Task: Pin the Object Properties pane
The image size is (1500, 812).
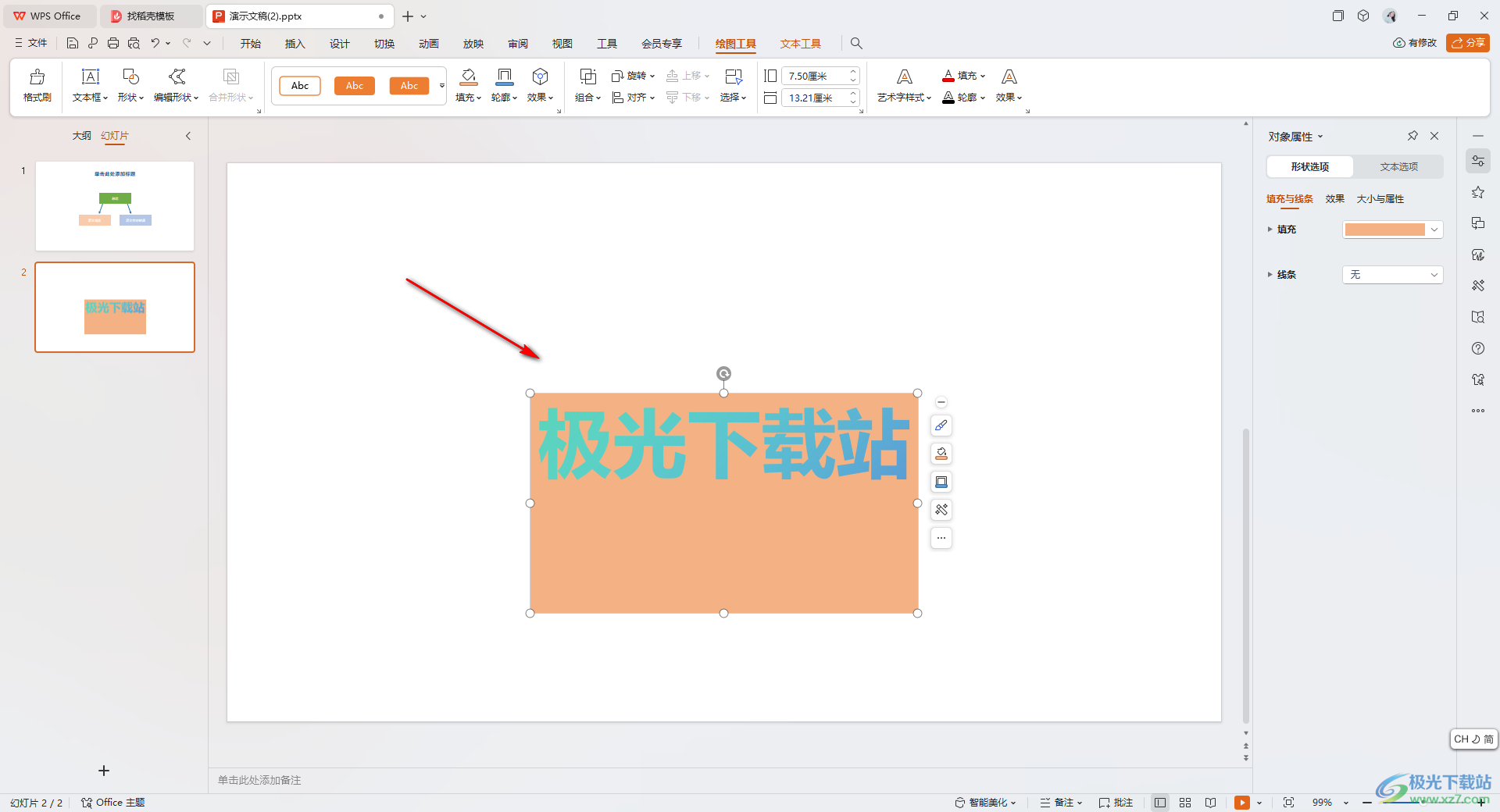Action: coord(1412,136)
